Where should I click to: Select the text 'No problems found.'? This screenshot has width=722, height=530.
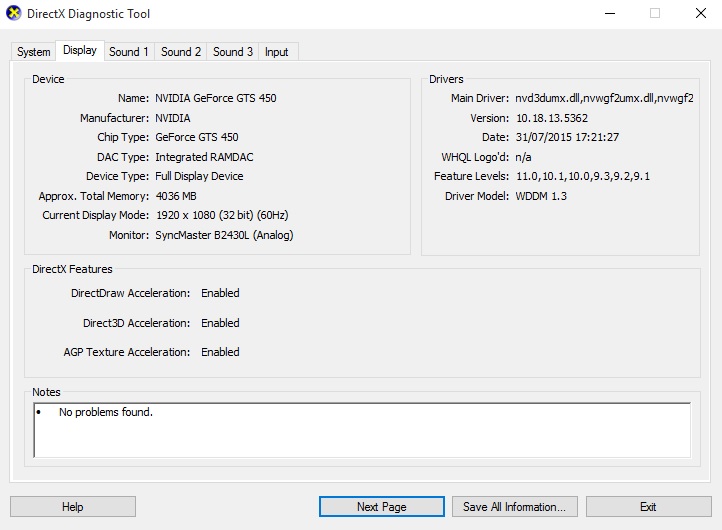[x=105, y=412]
